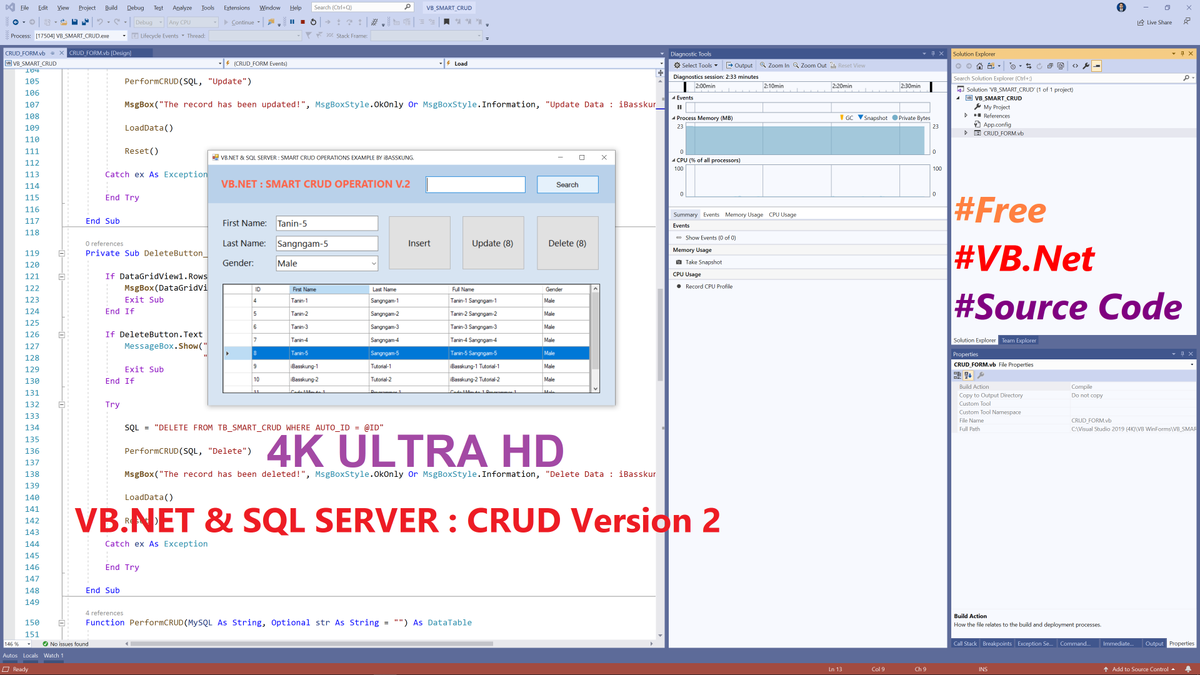Click the Preview Selected Items icon in Solution Explorer
The height and width of the screenshot is (675, 1200).
tap(1097, 66)
